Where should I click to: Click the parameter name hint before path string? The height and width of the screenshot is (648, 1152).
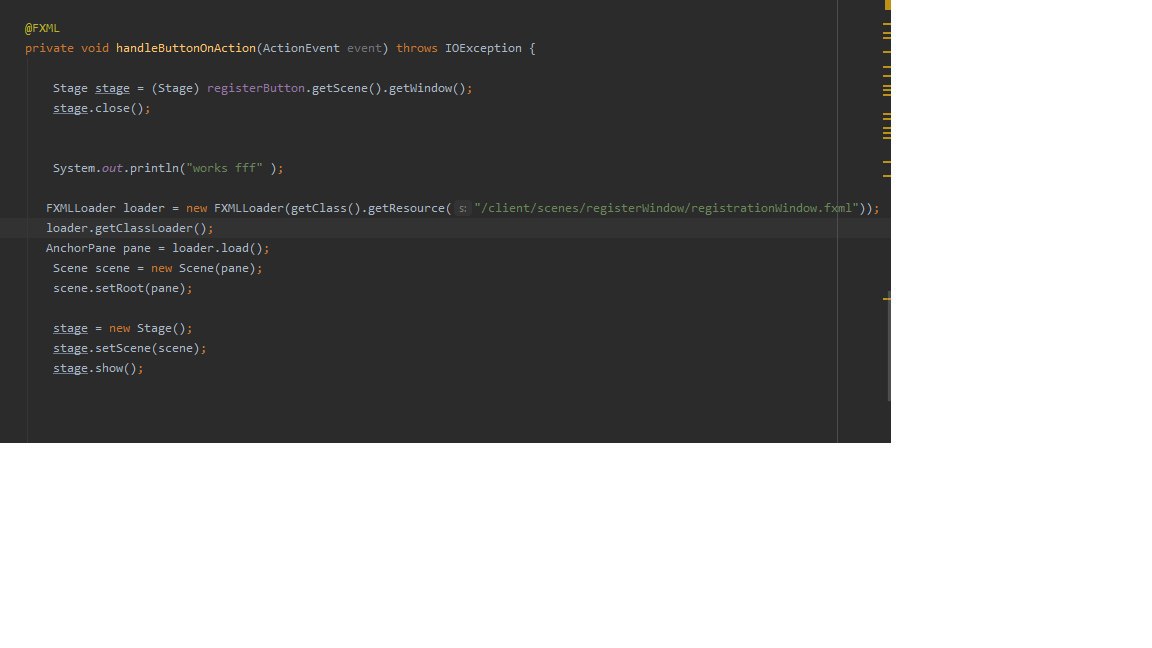[462, 209]
